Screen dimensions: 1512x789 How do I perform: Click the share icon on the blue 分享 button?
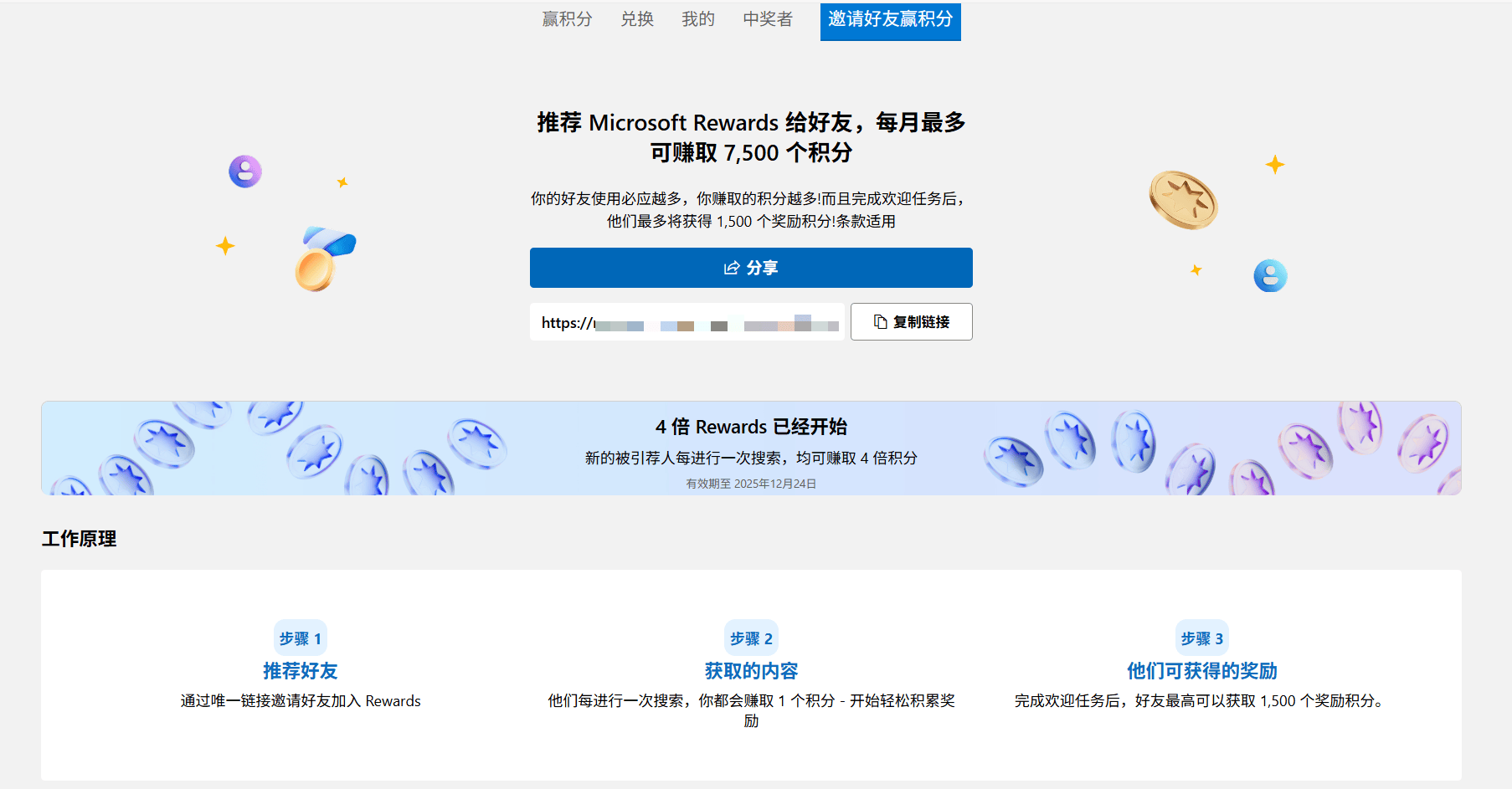(x=732, y=268)
